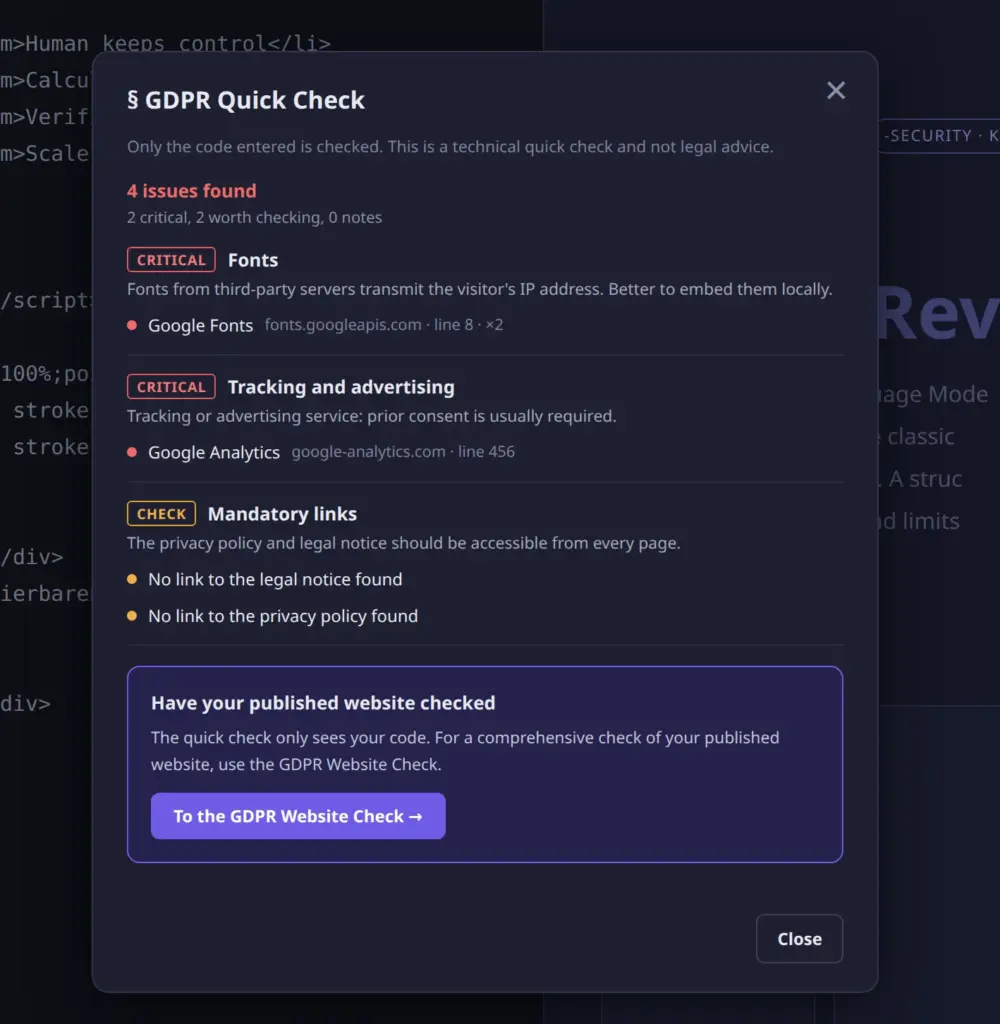Click the CRITICAL badge next to Tracking and advertising
This screenshot has height=1024, width=1000.
point(171,387)
